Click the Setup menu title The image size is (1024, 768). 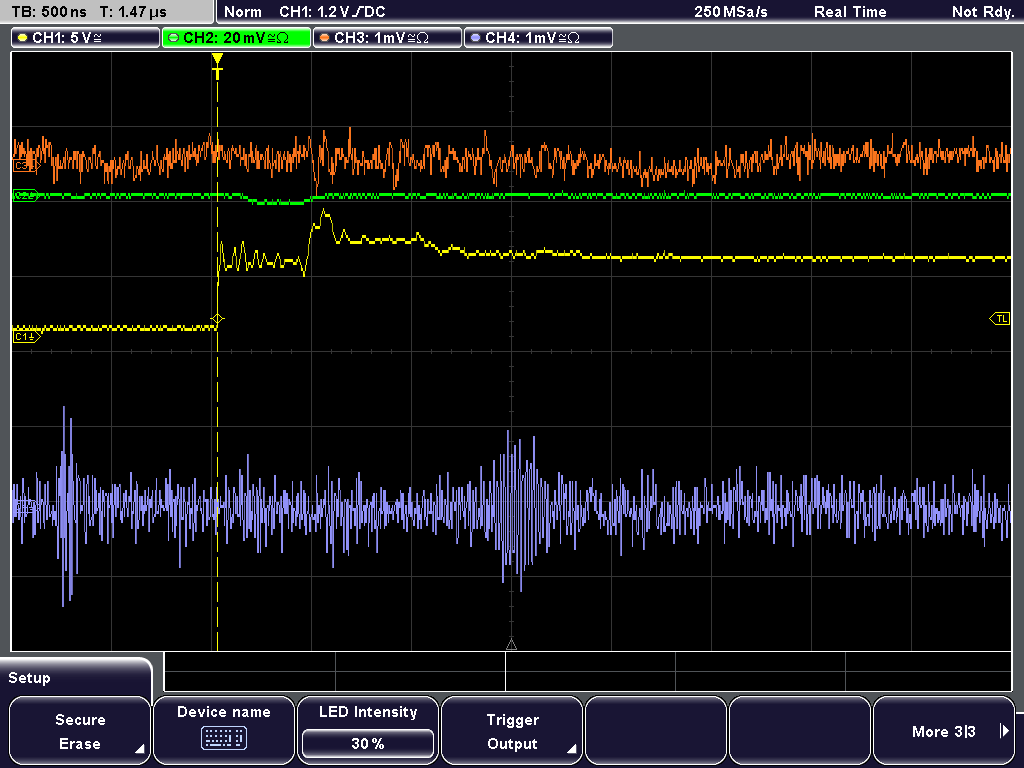(29, 678)
